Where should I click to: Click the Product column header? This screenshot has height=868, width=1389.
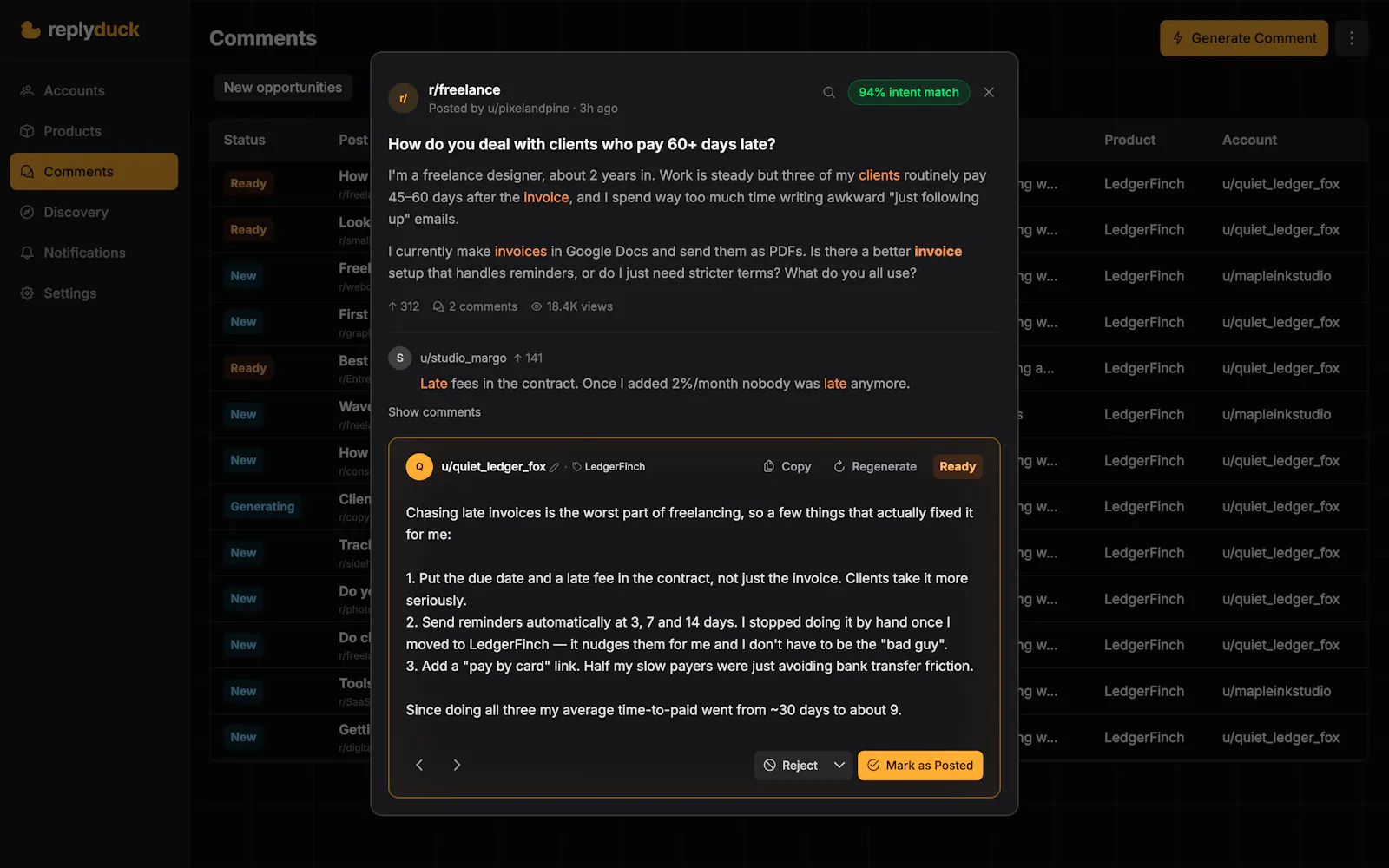coord(1129,140)
